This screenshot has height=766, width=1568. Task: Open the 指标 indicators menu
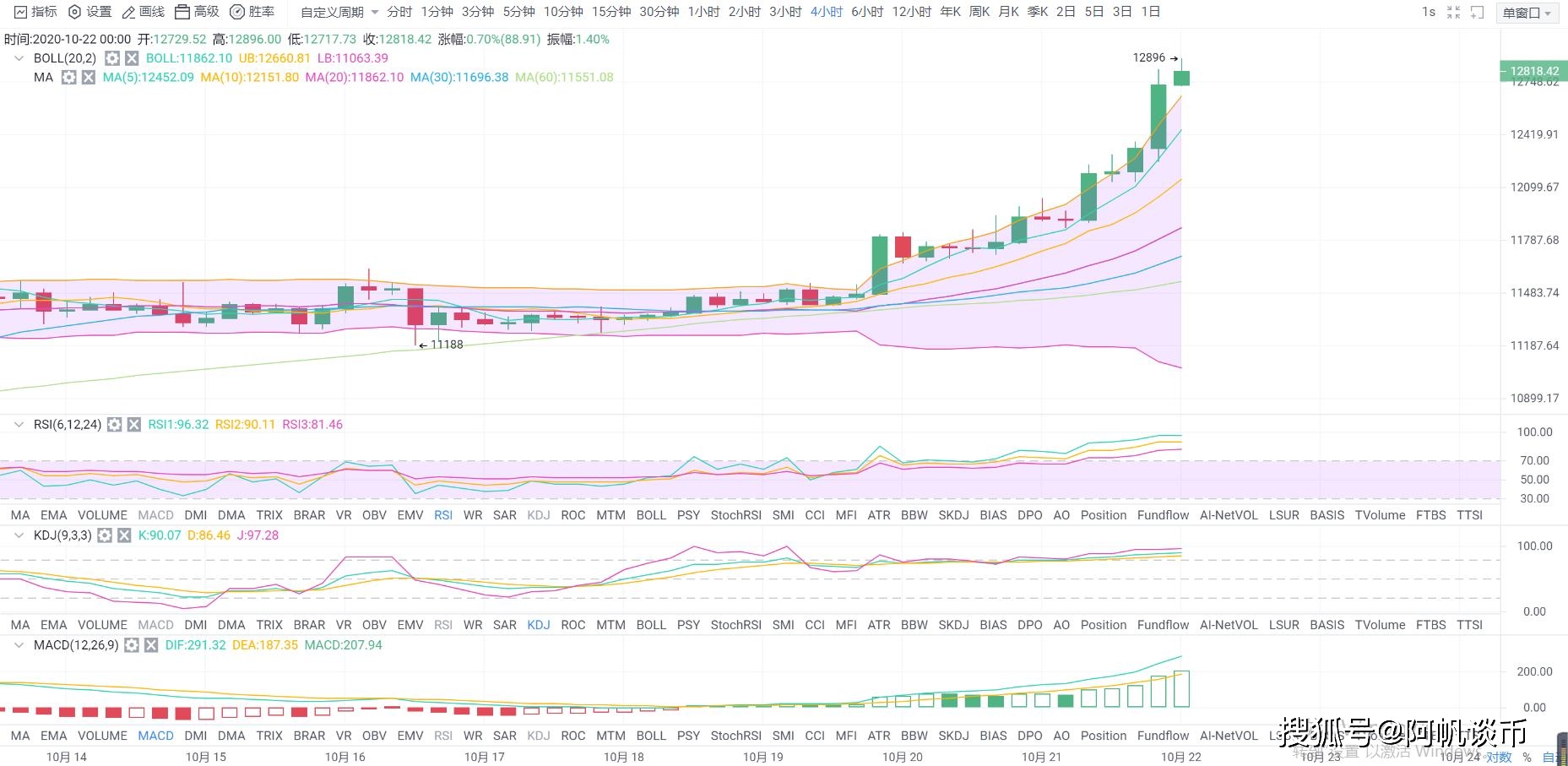tap(35, 12)
